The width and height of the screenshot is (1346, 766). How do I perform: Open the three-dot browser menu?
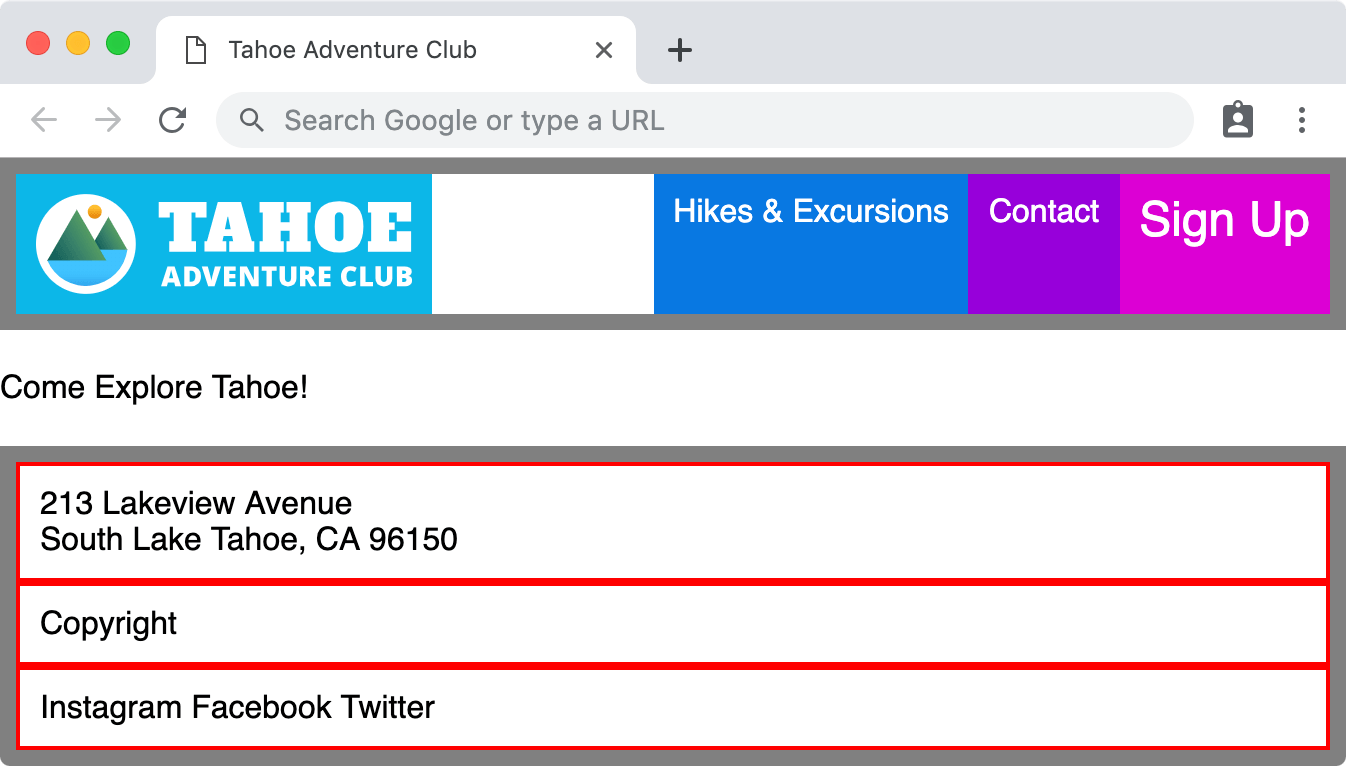pos(1301,121)
